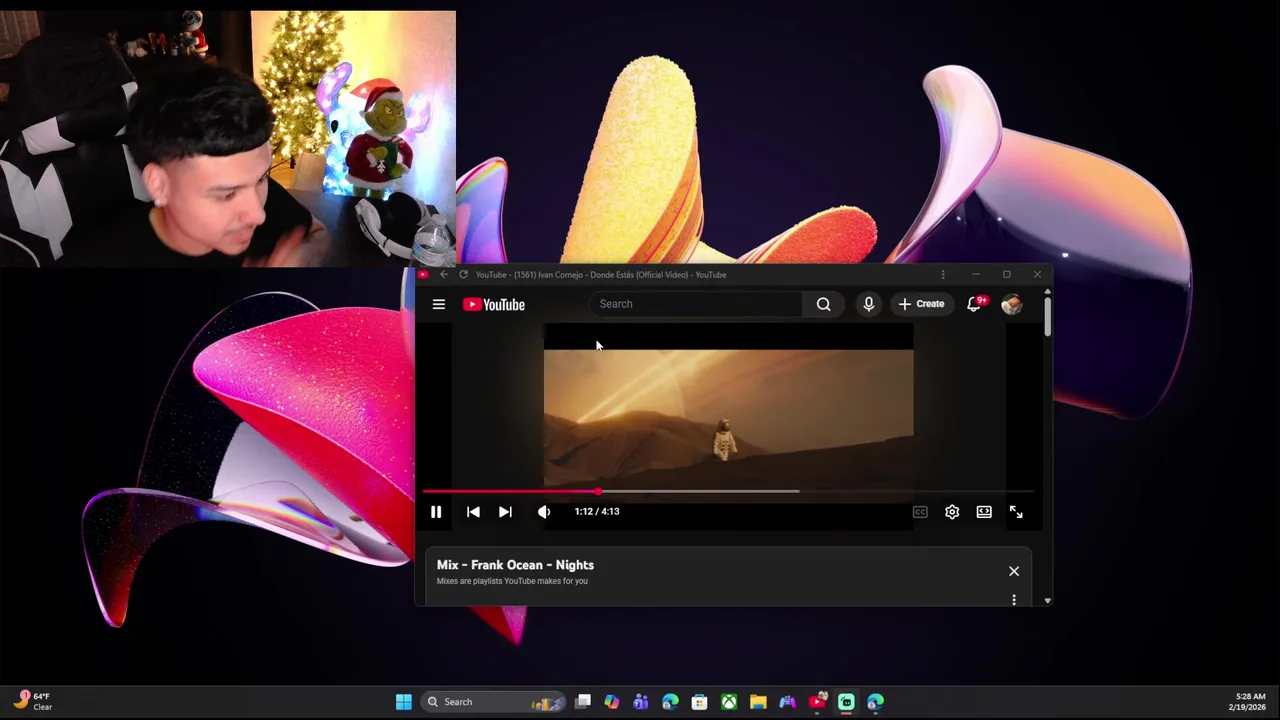Click the red progress bar scrubber dot

click(598, 491)
